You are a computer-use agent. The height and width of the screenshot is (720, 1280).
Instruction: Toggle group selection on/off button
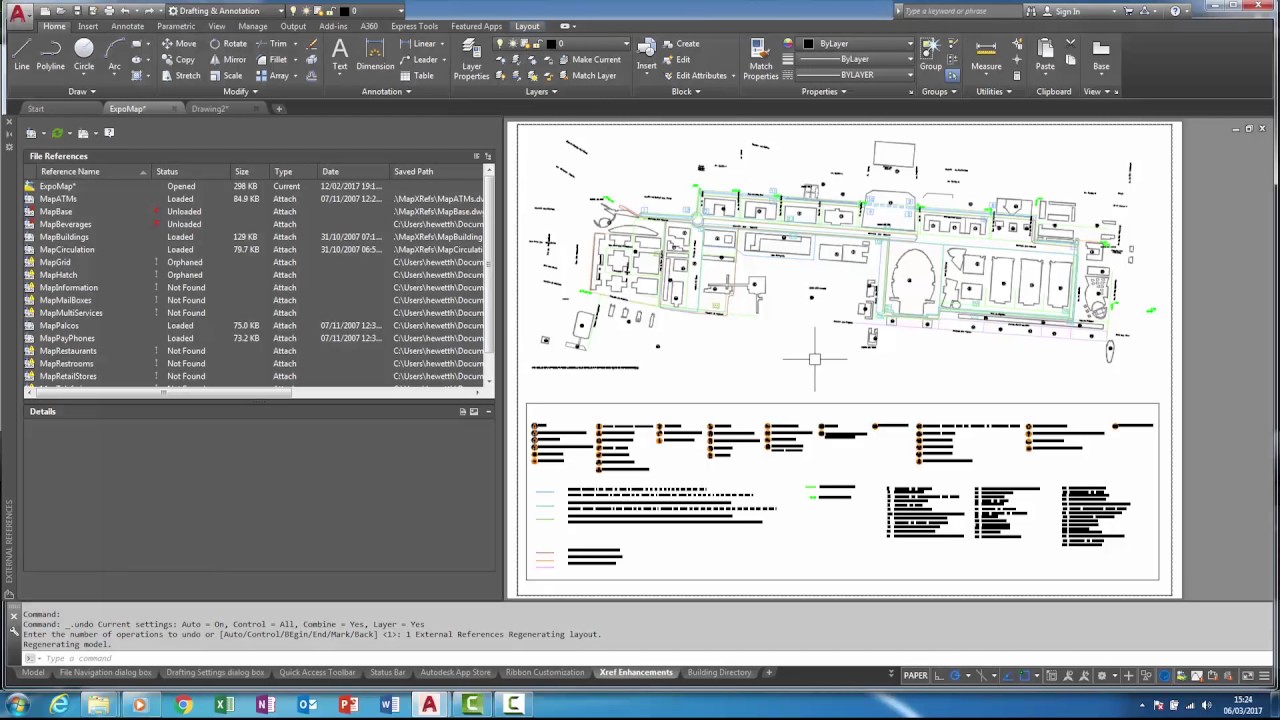pyautogui.click(x=952, y=76)
